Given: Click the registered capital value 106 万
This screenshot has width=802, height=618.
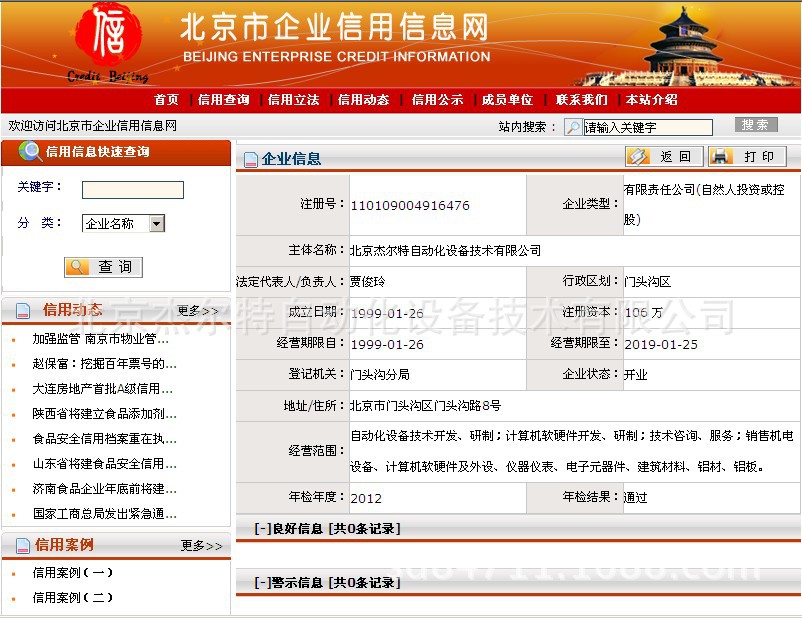Looking at the screenshot, I should point(644,313).
